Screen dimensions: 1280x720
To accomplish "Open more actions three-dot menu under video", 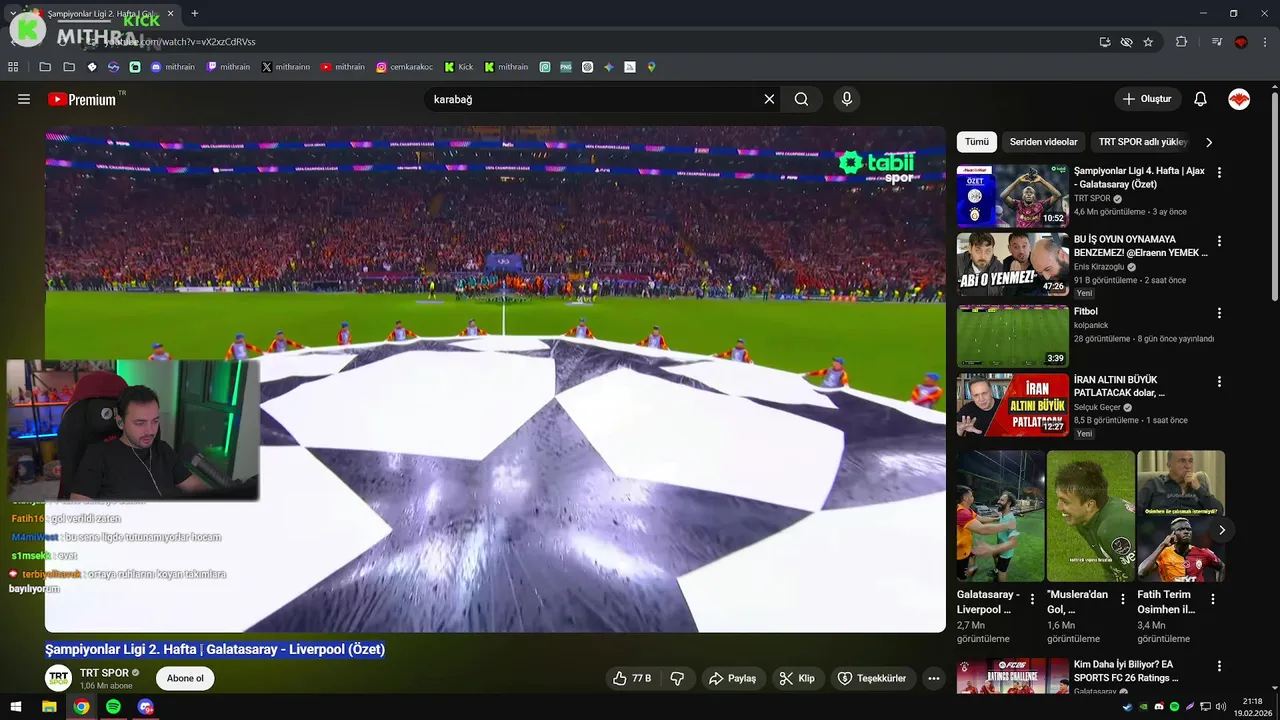I will pos(934,678).
